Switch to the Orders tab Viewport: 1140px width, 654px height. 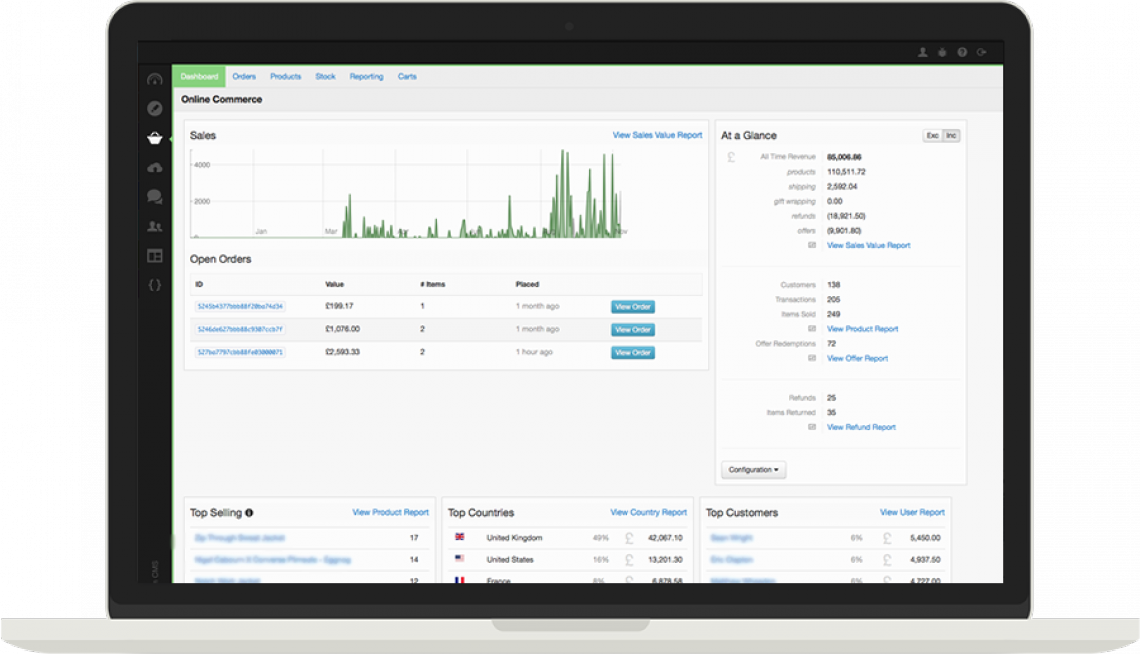point(244,76)
